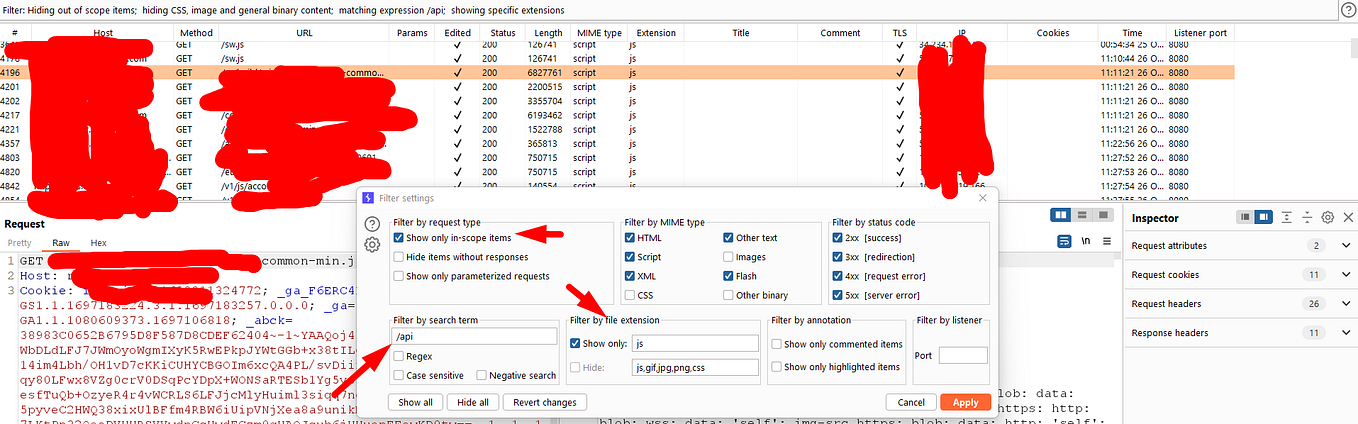Image resolution: width=1358 pixels, height=424 pixels.
Task: Toggle the \n non-printable characters icon
Action: coord(1087,241)
